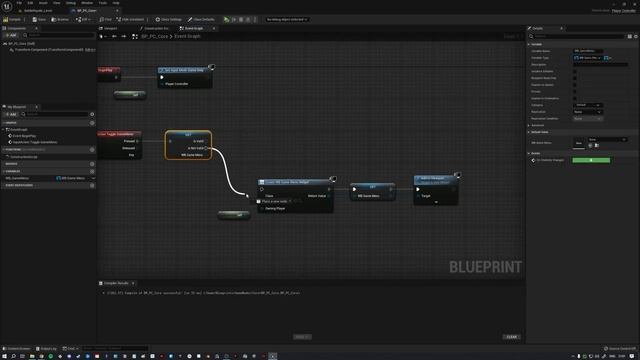This screenshot has height=360, width=640.
Task: Click the Unreal Engine logo icon
Action: click(7, 7)
